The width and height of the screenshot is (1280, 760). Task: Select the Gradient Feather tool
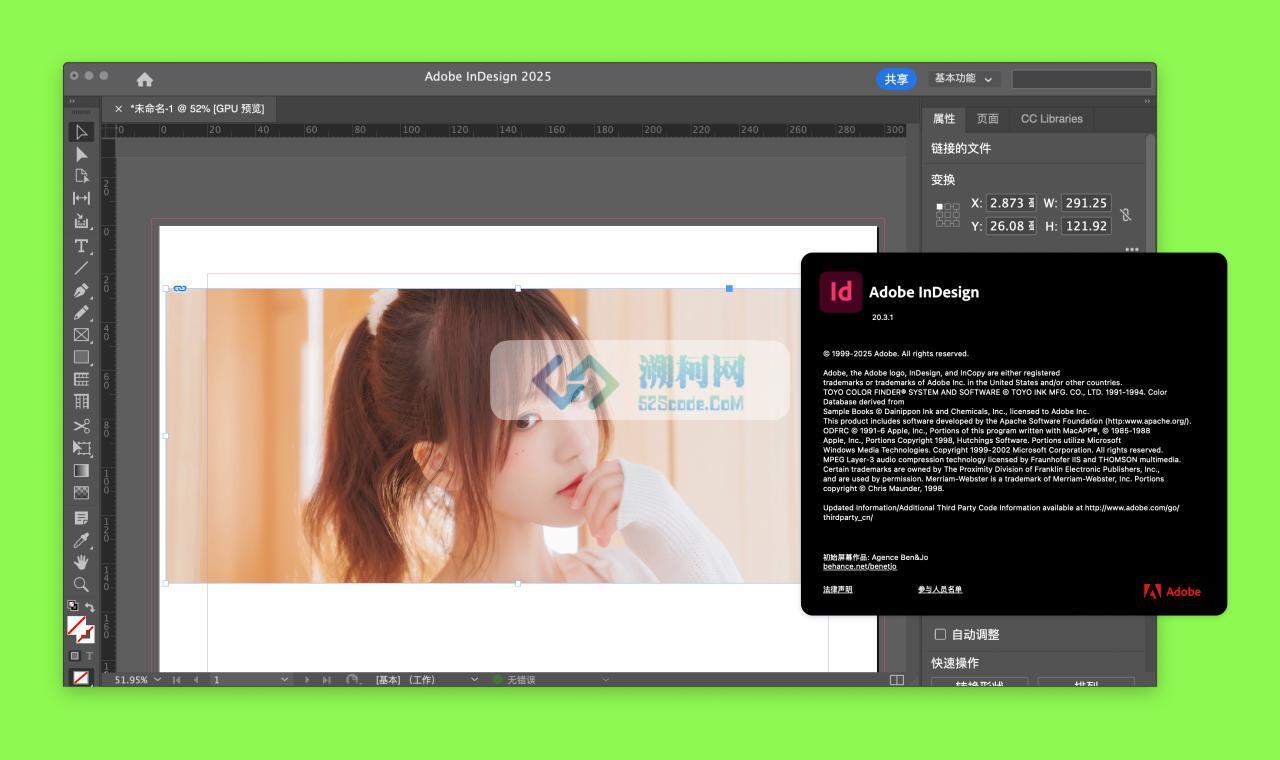coord(82,492)
